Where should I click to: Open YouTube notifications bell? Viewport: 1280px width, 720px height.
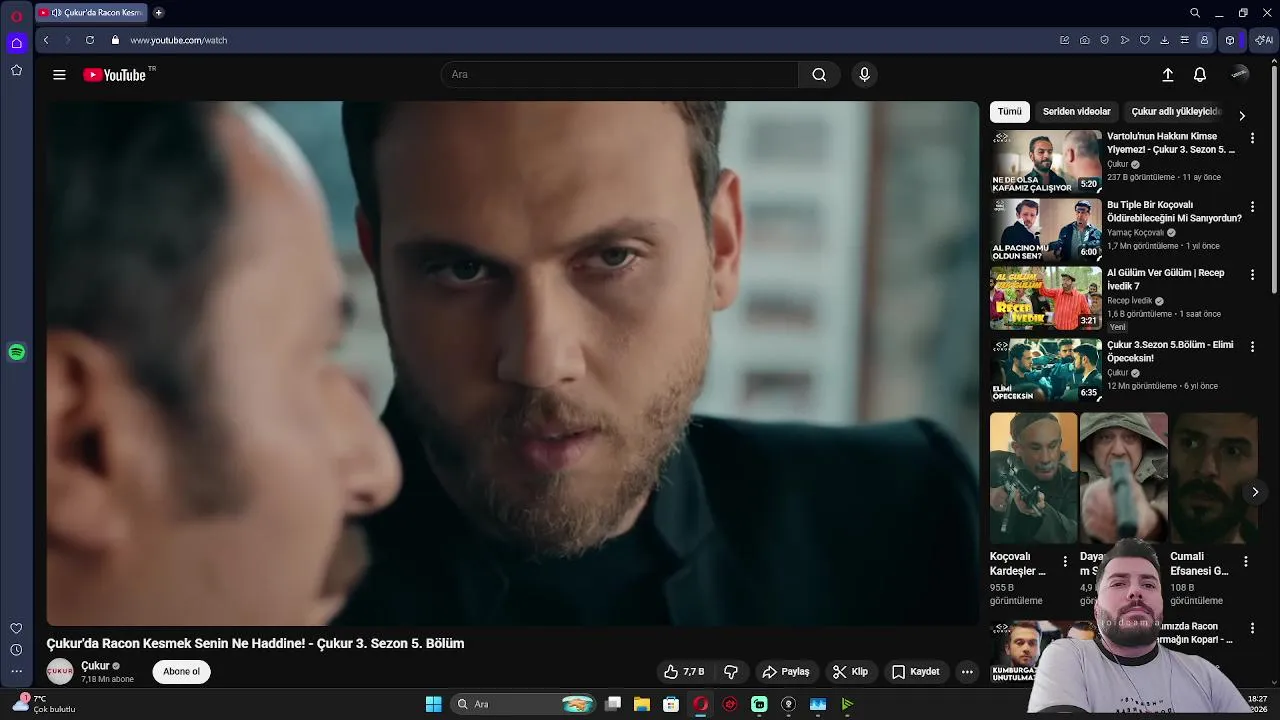(x=1200, y=75)
